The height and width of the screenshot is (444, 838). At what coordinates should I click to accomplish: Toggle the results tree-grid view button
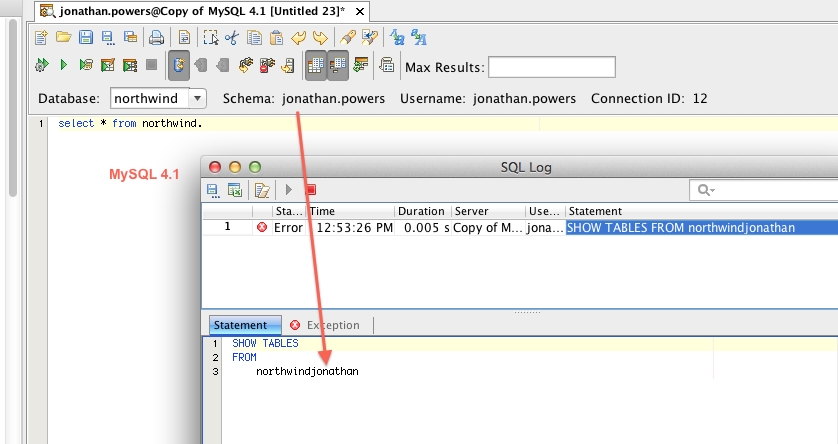click(338, 66)
